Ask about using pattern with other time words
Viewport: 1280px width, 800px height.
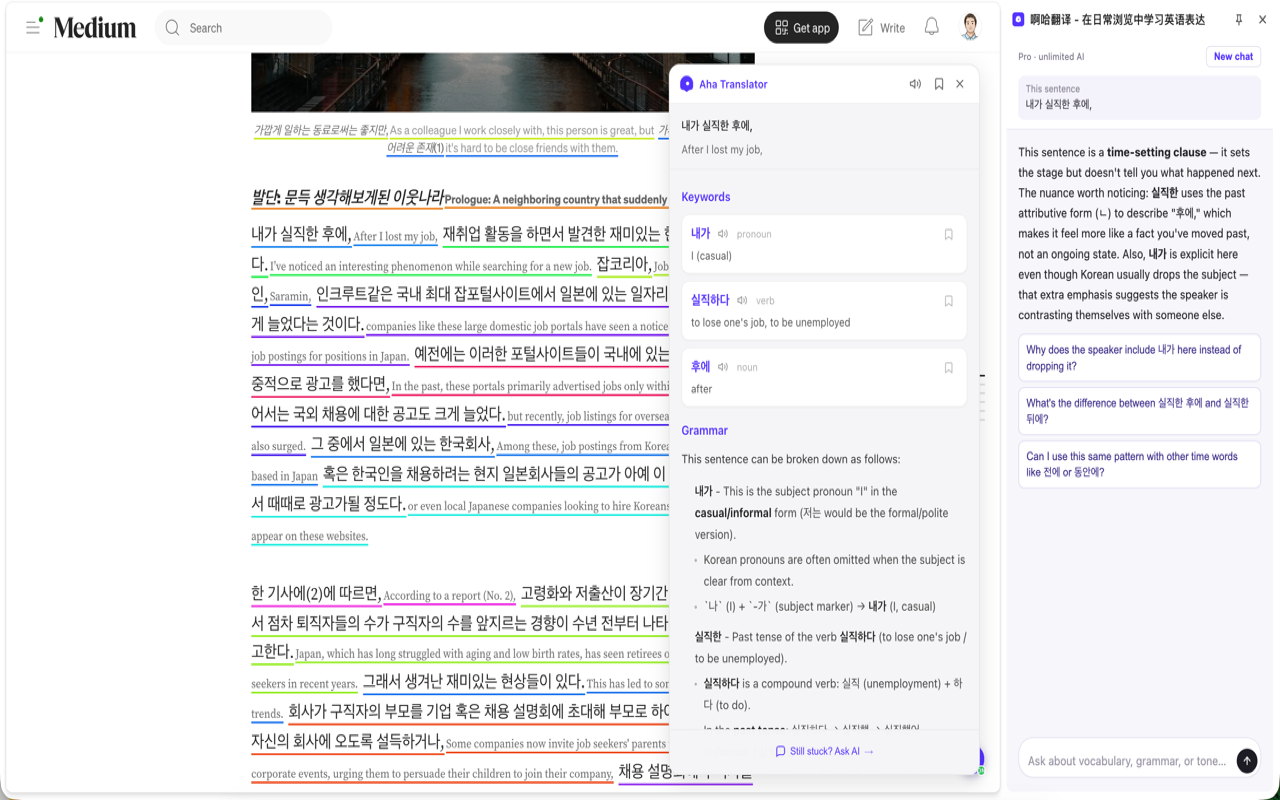coord(1139,464)
